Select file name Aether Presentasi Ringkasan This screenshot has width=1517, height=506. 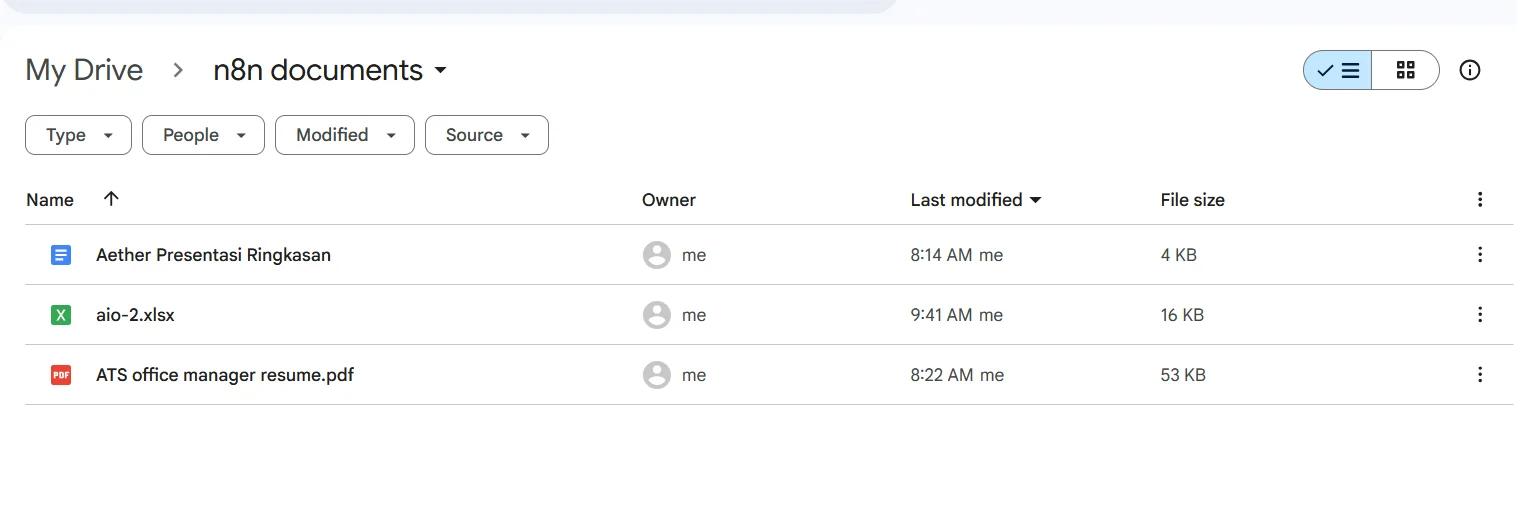tap(213, 255)
